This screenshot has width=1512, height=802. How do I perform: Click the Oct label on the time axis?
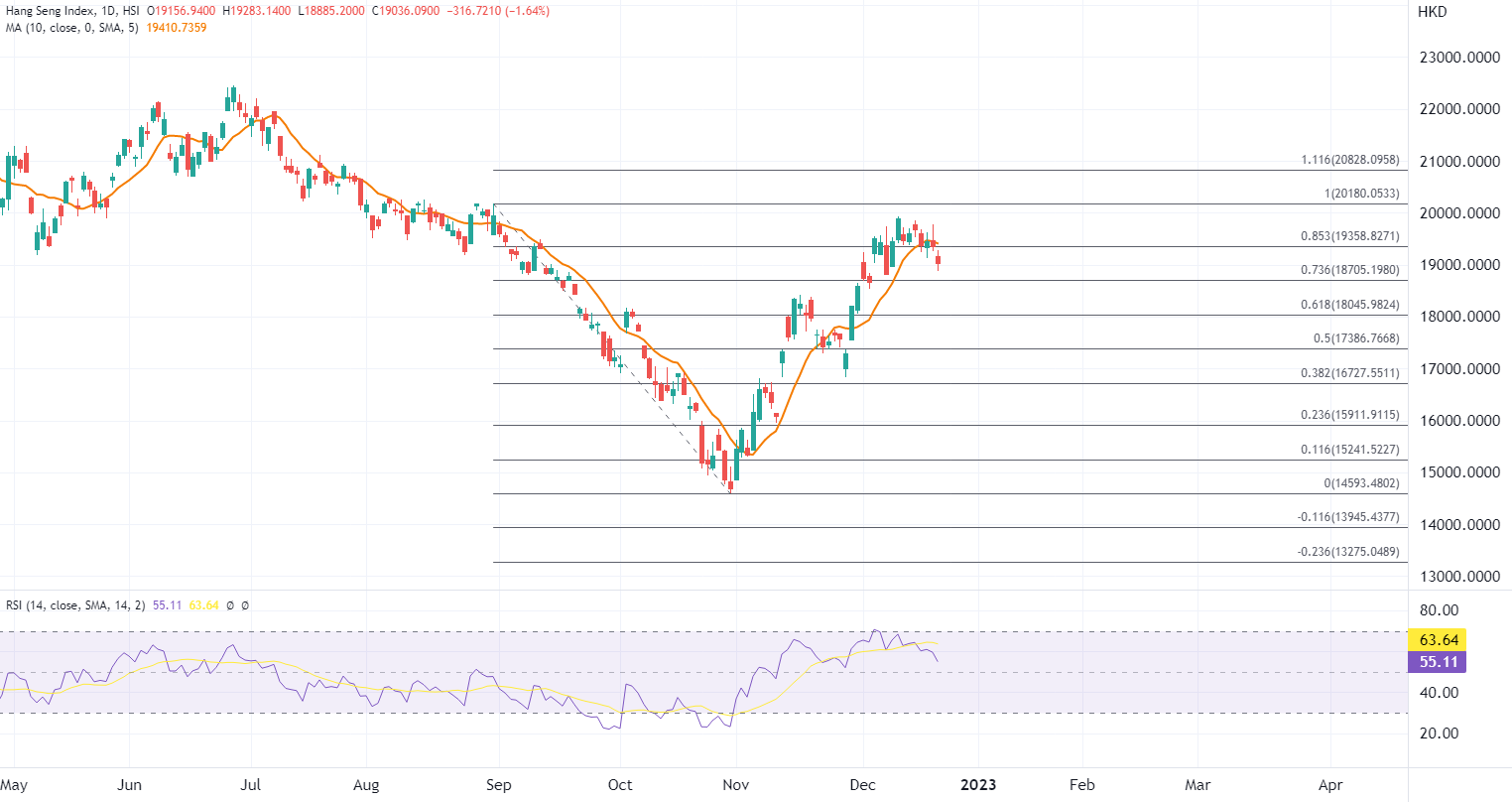[x=620, y=785]
